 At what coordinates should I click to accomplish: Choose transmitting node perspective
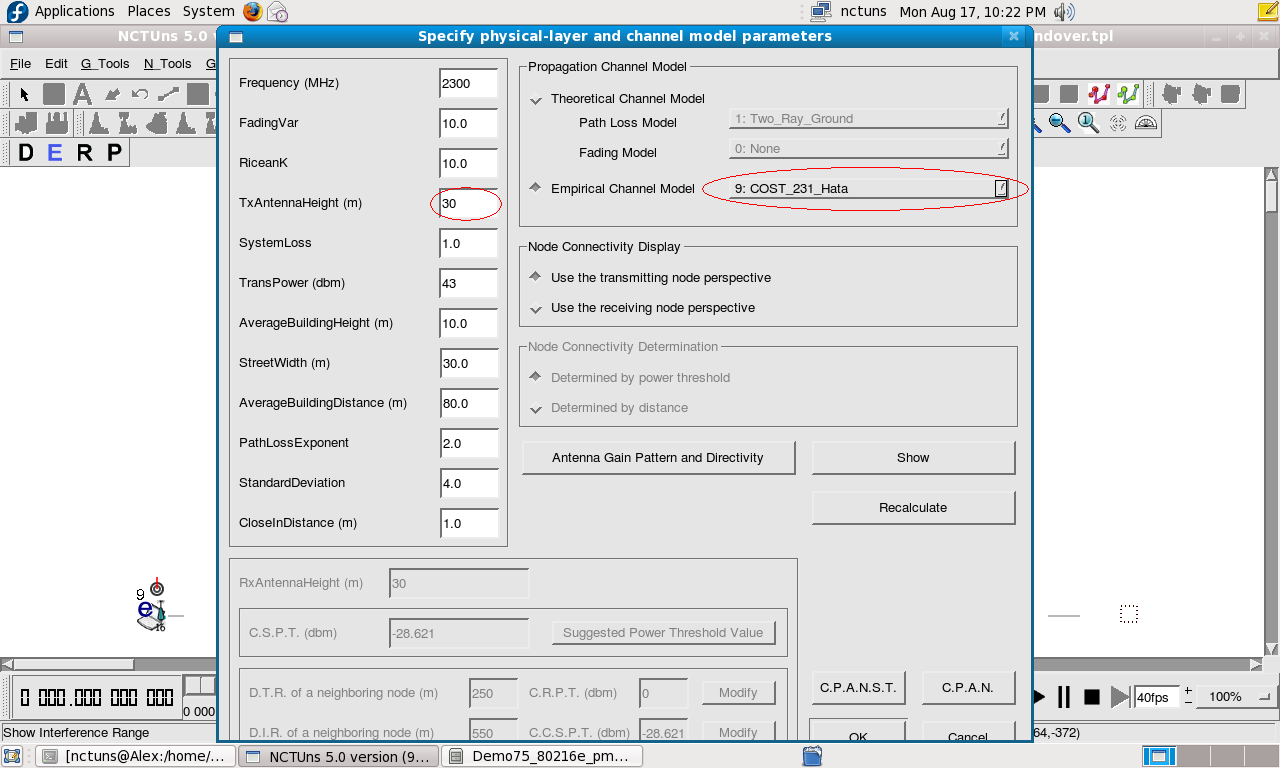[x=536, y=278]
